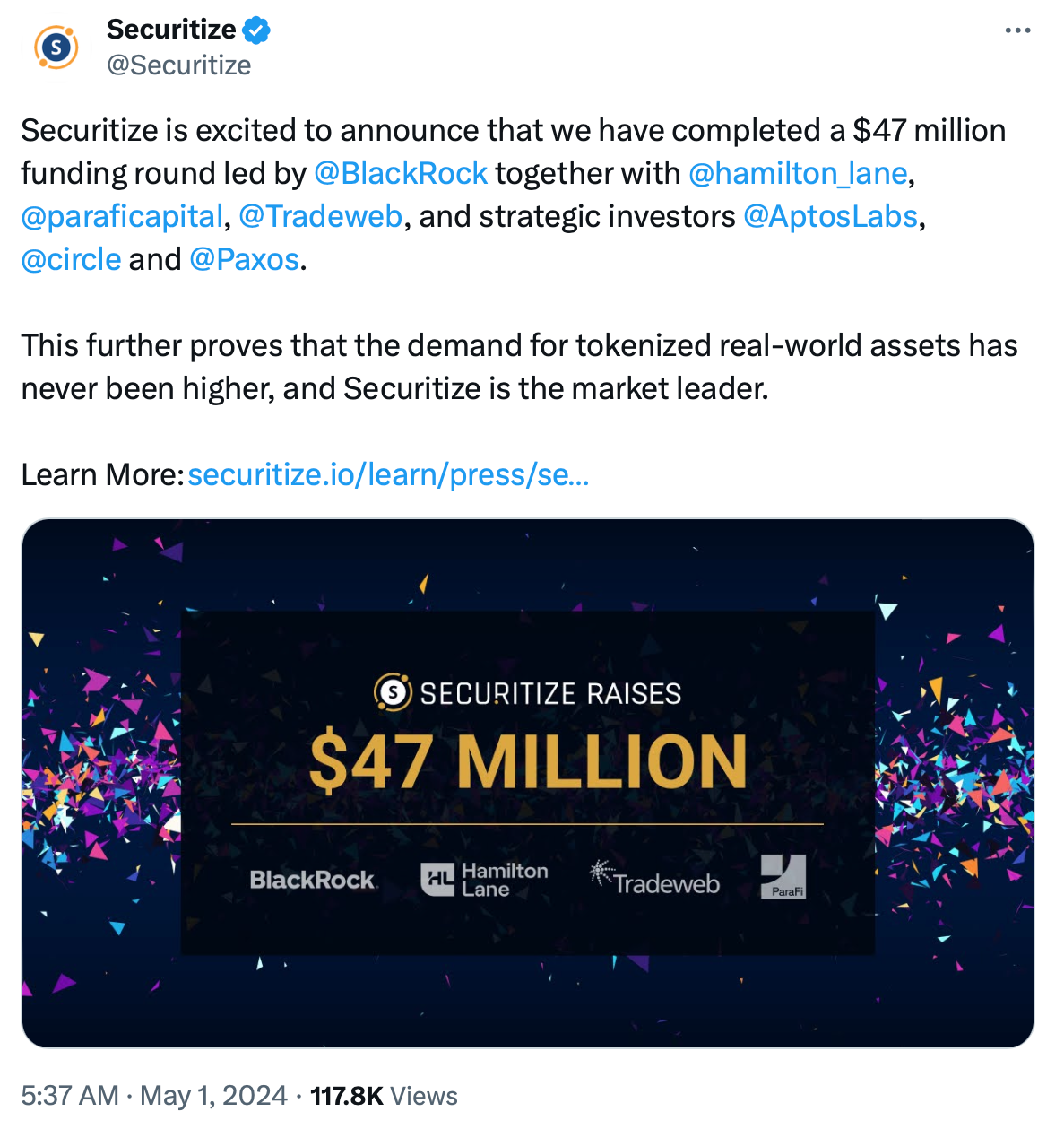Click the Securitize logo inside the announcement image

(x=391, y=691)
